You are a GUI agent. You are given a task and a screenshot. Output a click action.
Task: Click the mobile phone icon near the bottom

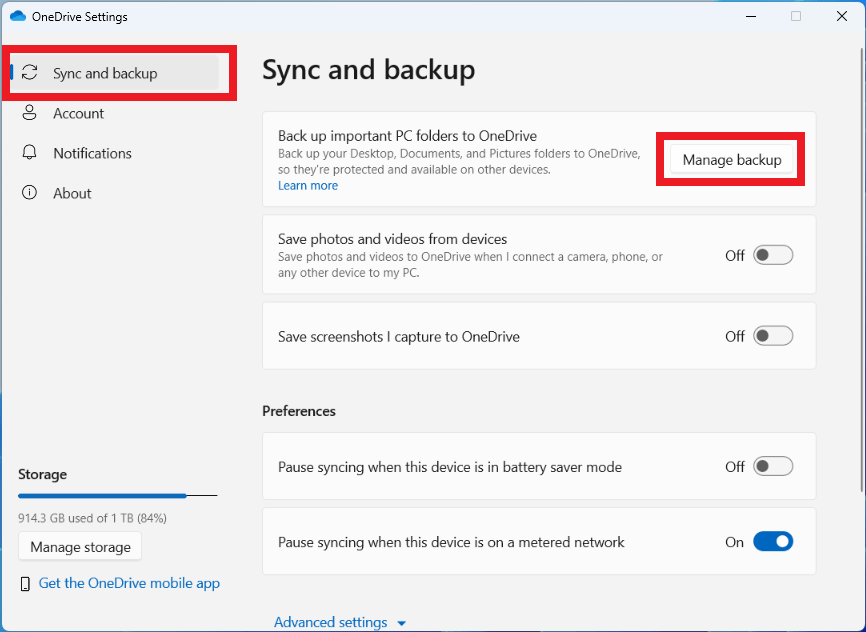point(27,583)
